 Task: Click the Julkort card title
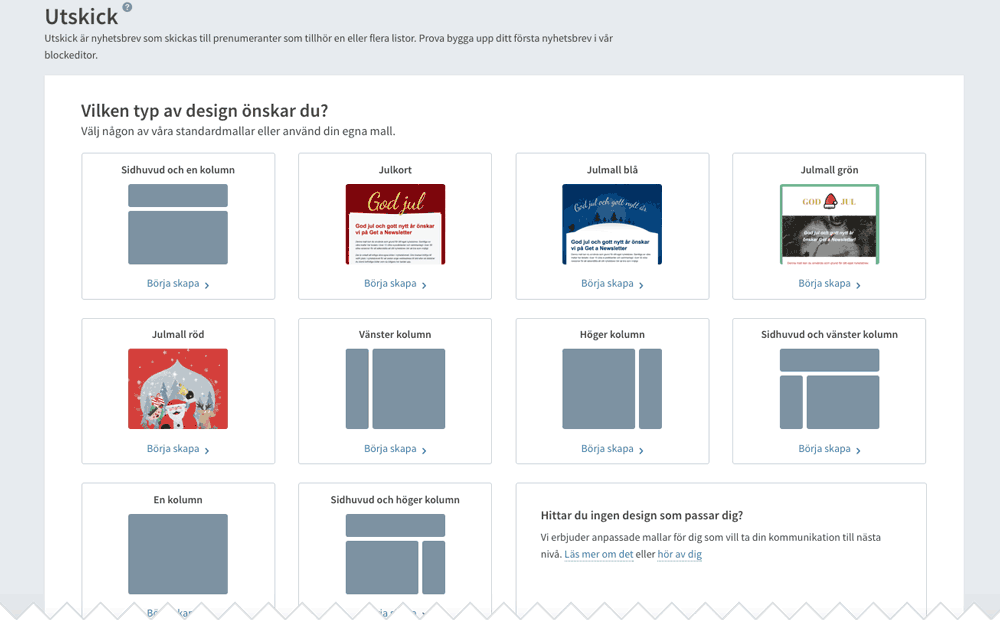[395, 170]
